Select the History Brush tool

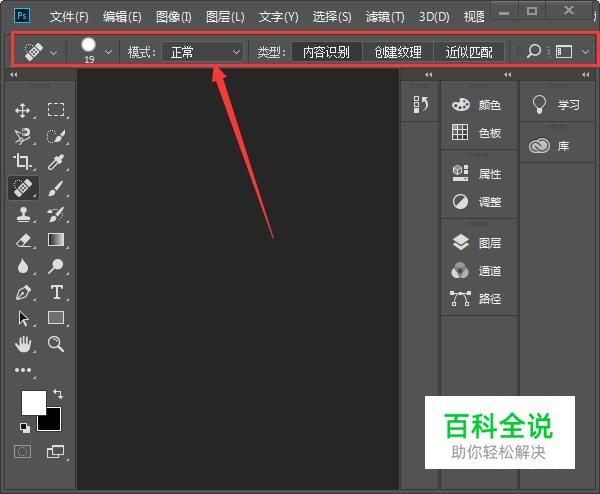click(56, 214)
